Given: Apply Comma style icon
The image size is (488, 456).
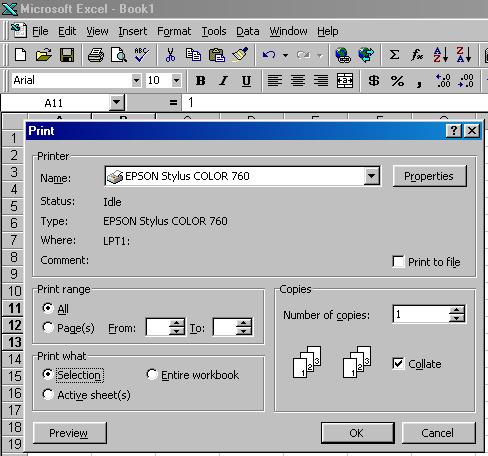Looking at the screenshot, I should coord(419,83).
